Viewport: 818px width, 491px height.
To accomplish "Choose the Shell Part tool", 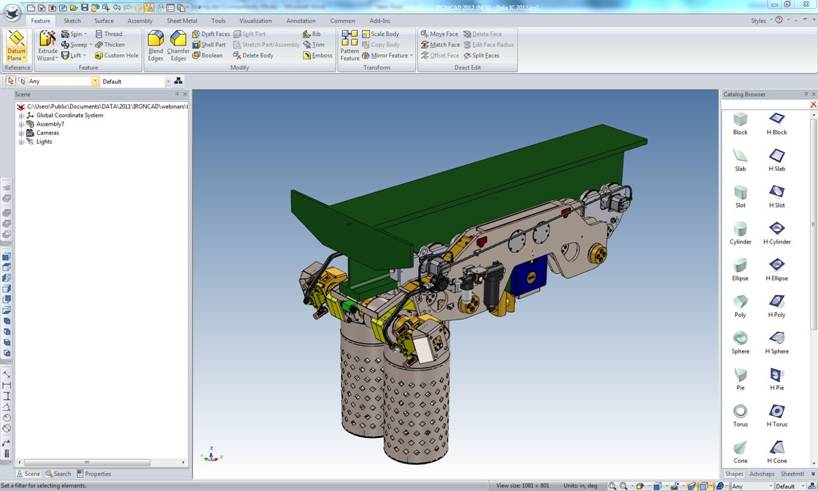I will click(x=209, y=45).
